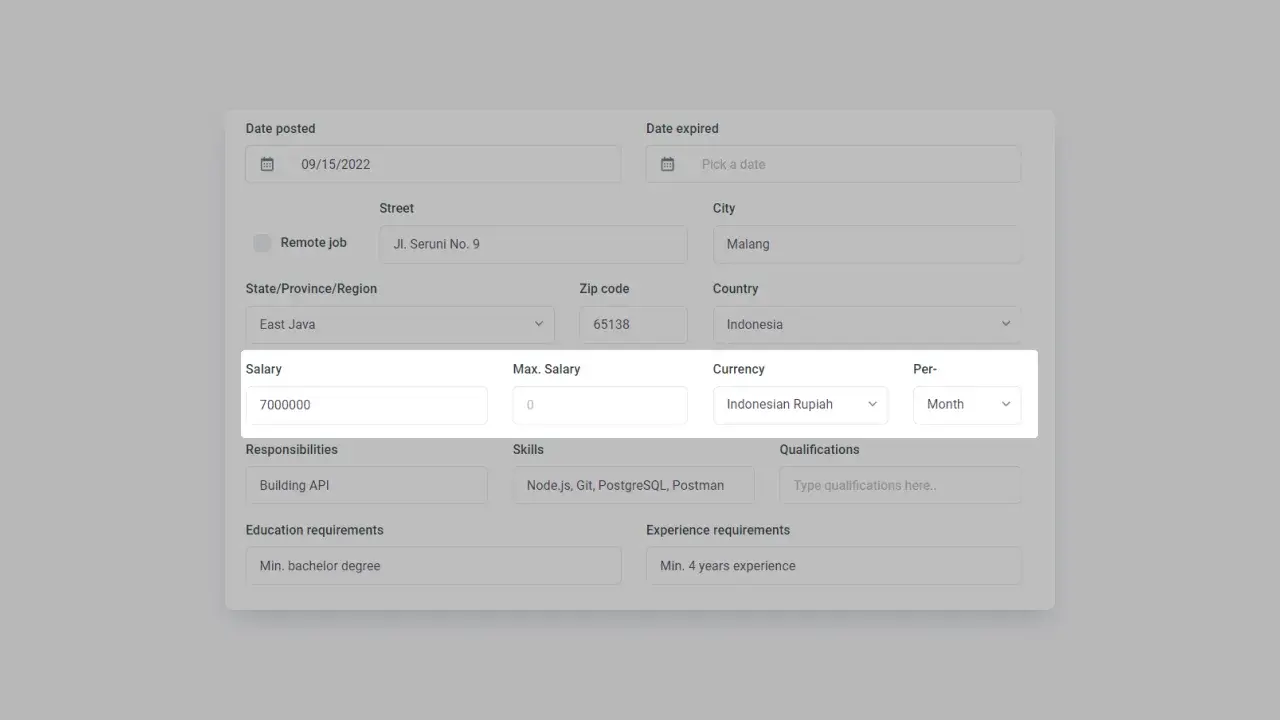Click the Date posted value 09/15/2022

click(336, 164)
